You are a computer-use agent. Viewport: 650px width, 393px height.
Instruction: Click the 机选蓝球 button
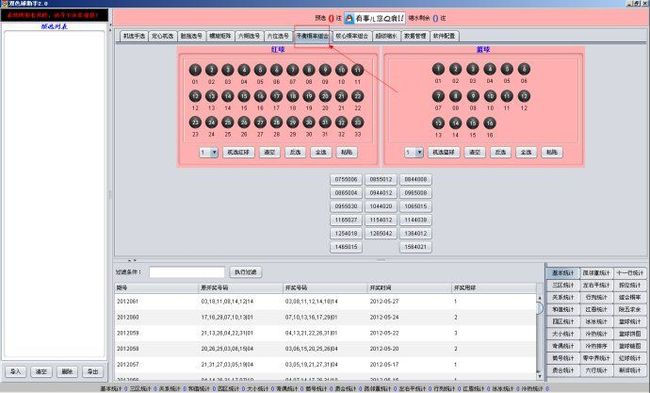click(444, 153)
